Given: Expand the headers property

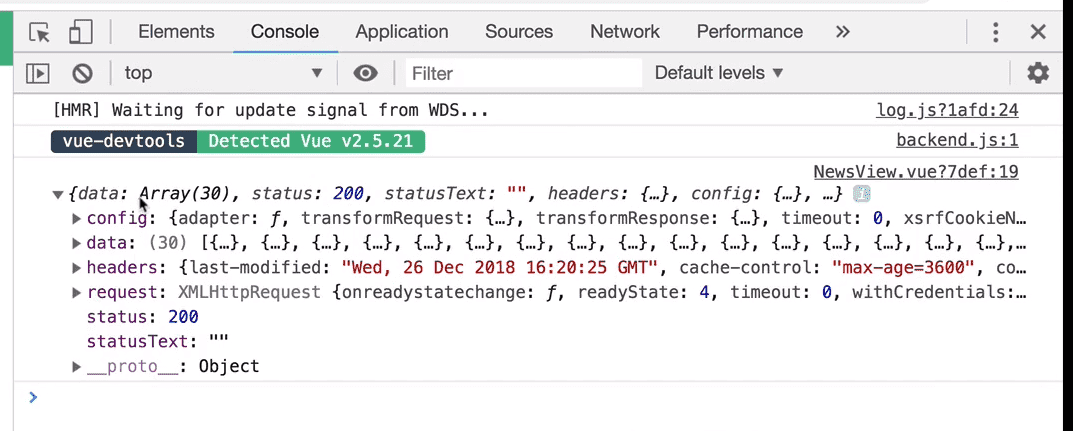Looking at the screenshot, I should (77, 268).
